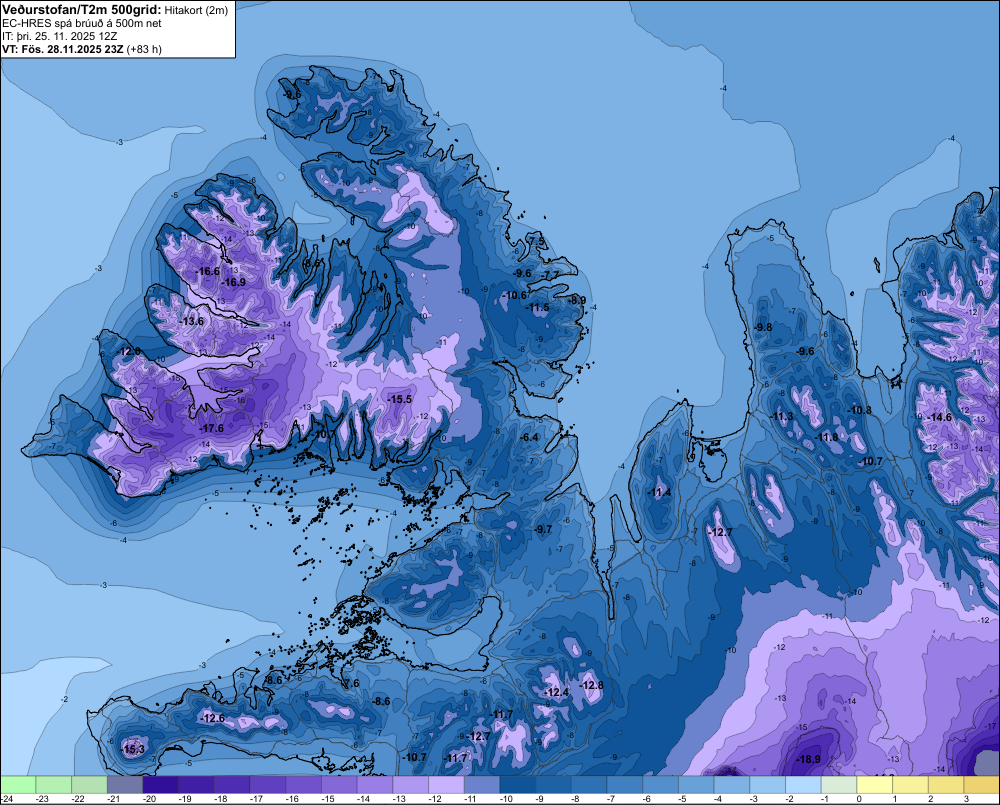Click the -8.9 coastal temperature value
The width and height of the screenshot is (1000, 805).
pos(577,300)
